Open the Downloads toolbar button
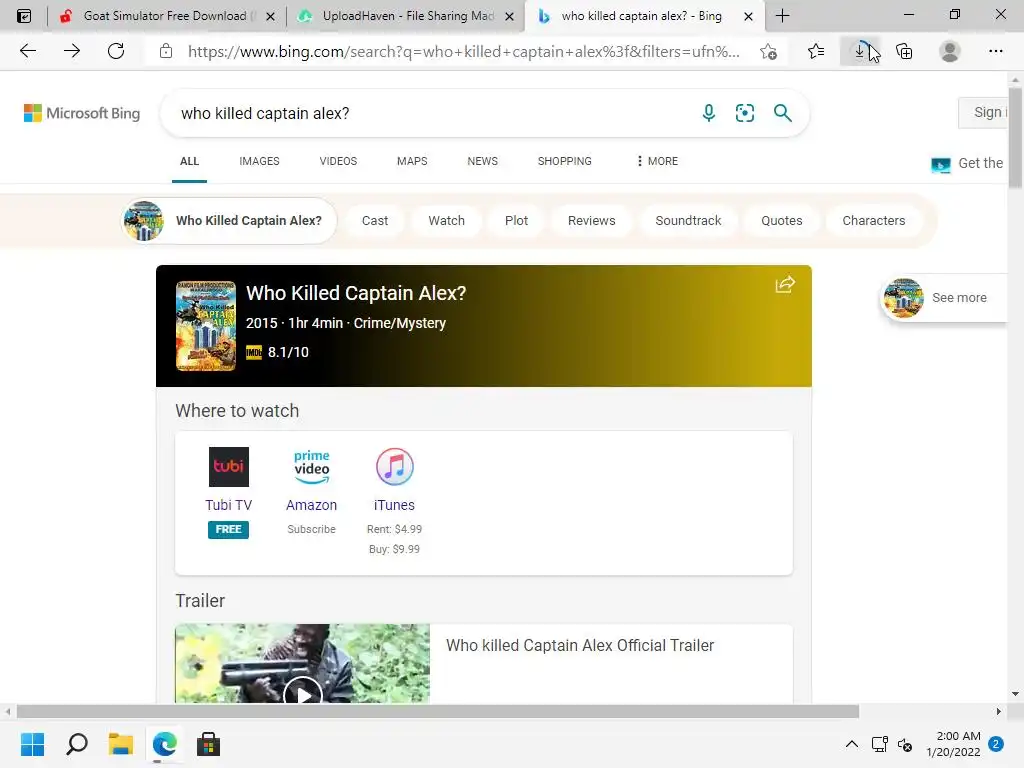 pos(860,51)
